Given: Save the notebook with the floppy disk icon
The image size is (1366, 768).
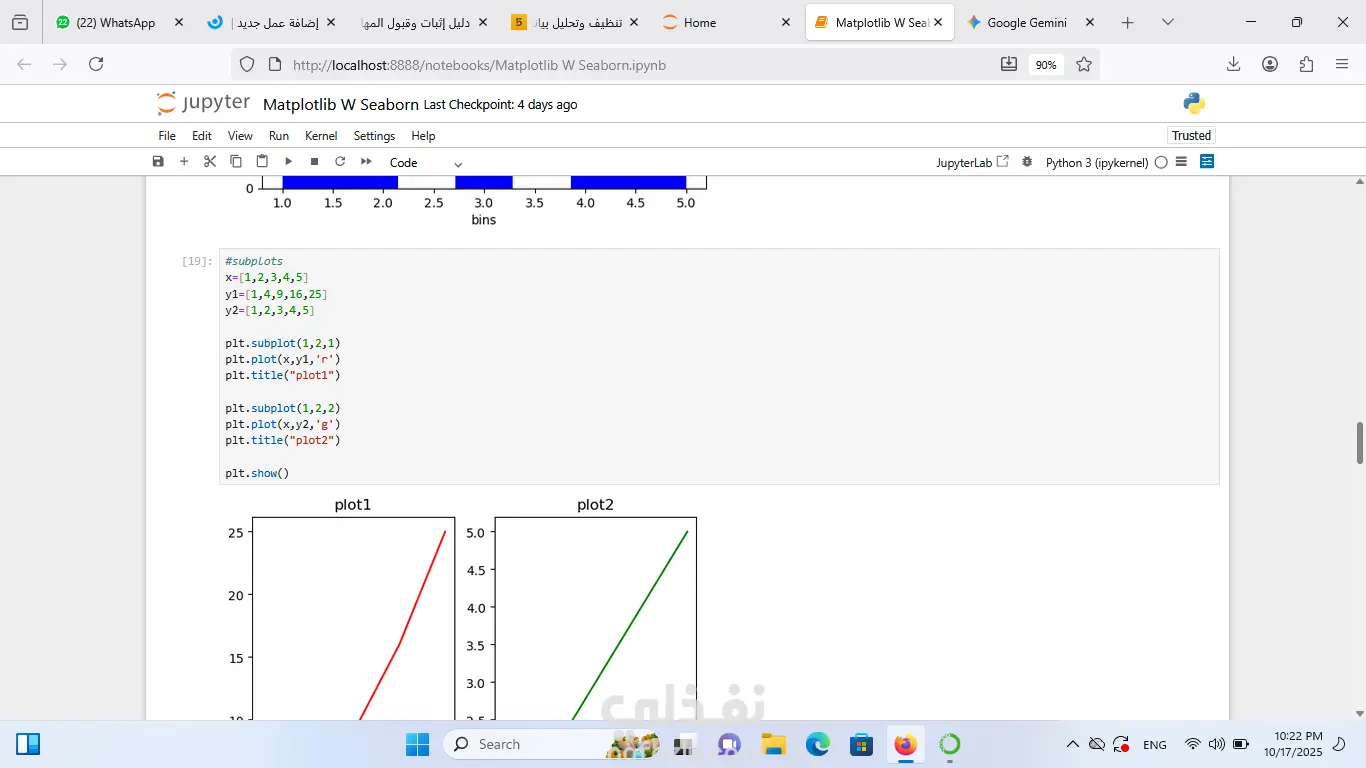Looking at the screenshot, I should tap(158, 162).
